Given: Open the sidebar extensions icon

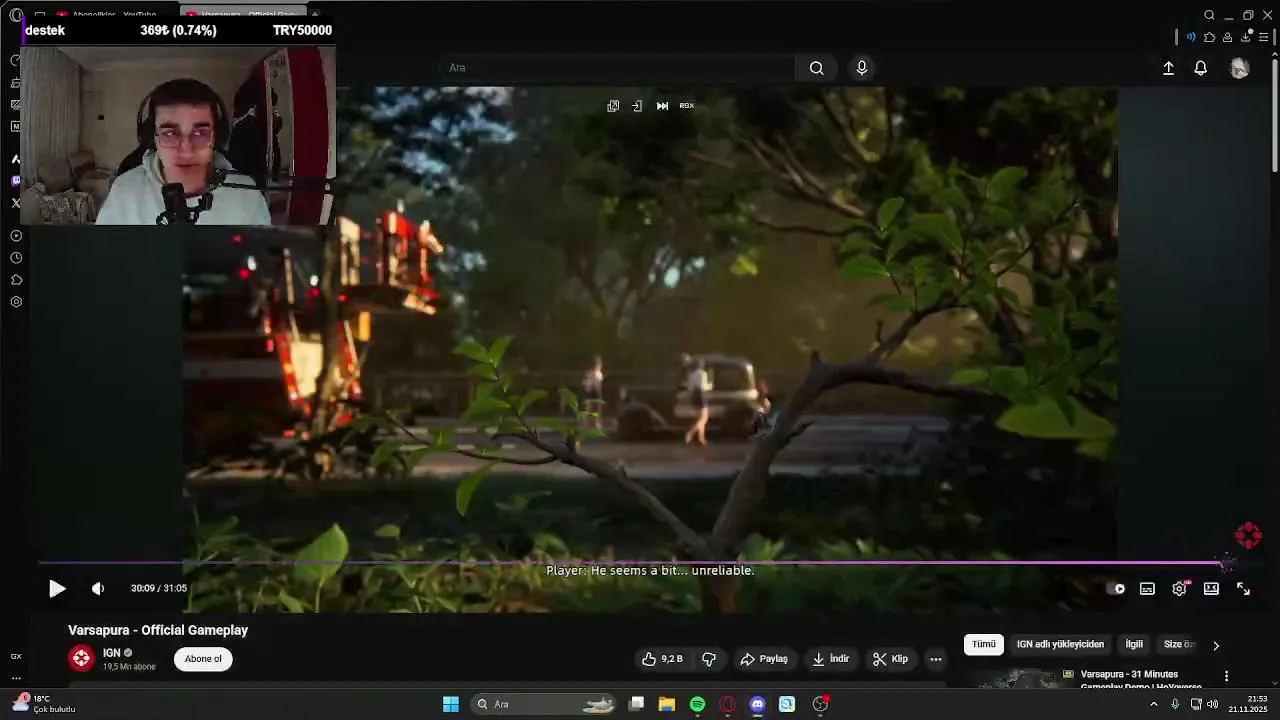Looking at the screenshot, I should 16,280.
